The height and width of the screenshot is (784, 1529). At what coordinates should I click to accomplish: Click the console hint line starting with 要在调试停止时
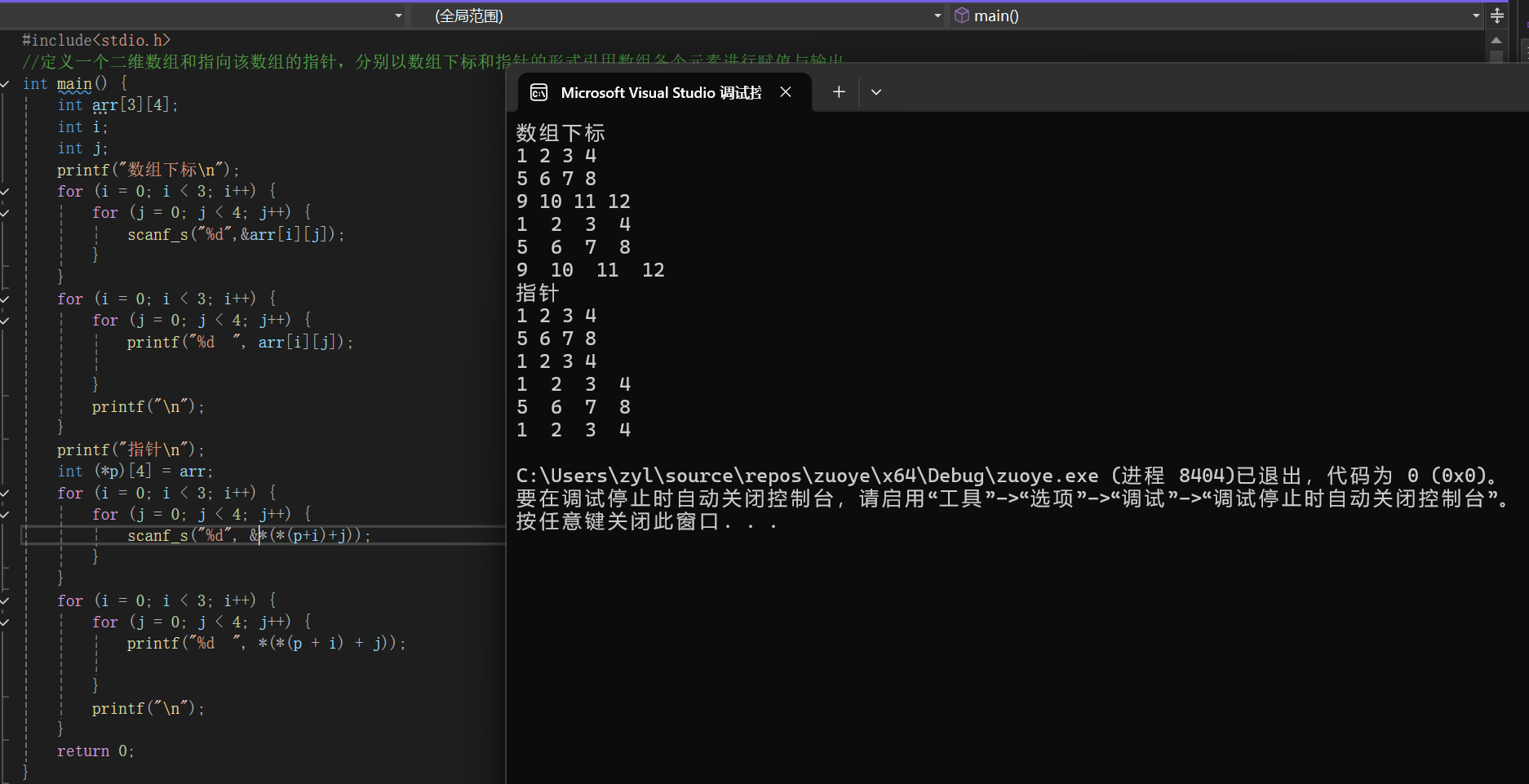pyautogui.click(x=1013, y=498)
